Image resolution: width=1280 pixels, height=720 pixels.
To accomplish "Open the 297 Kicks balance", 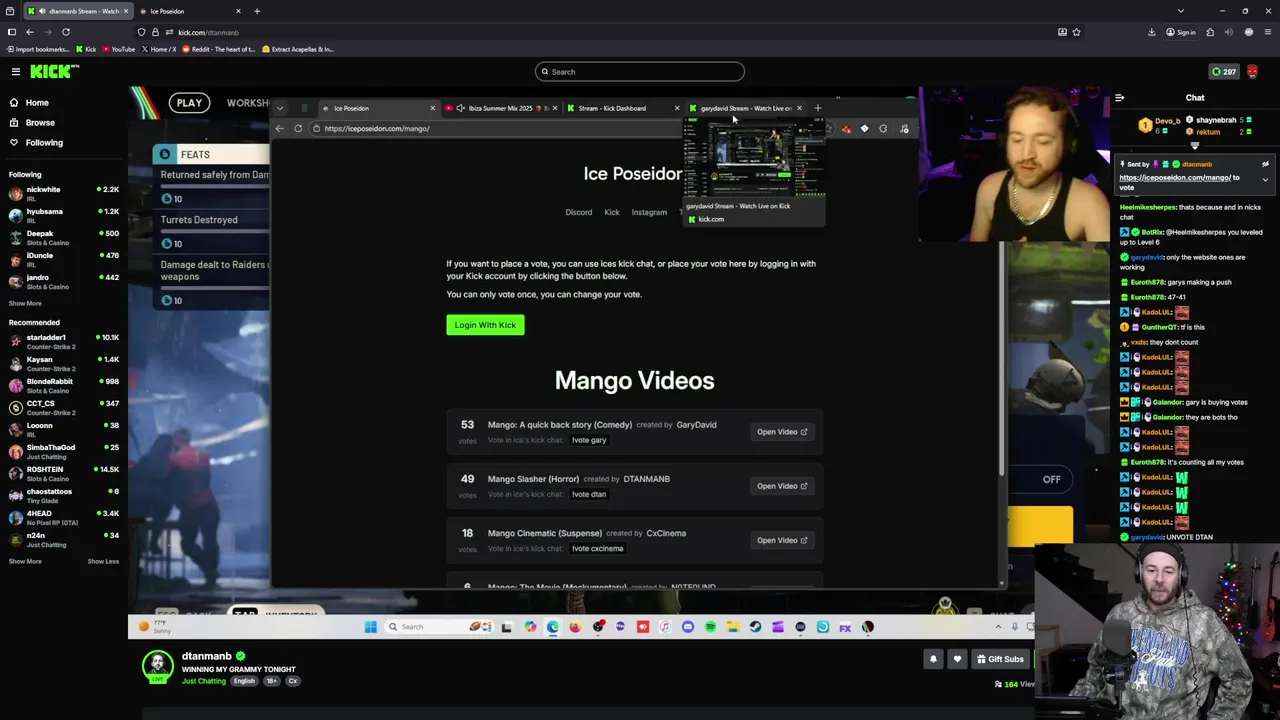I will coord(1223,71).
